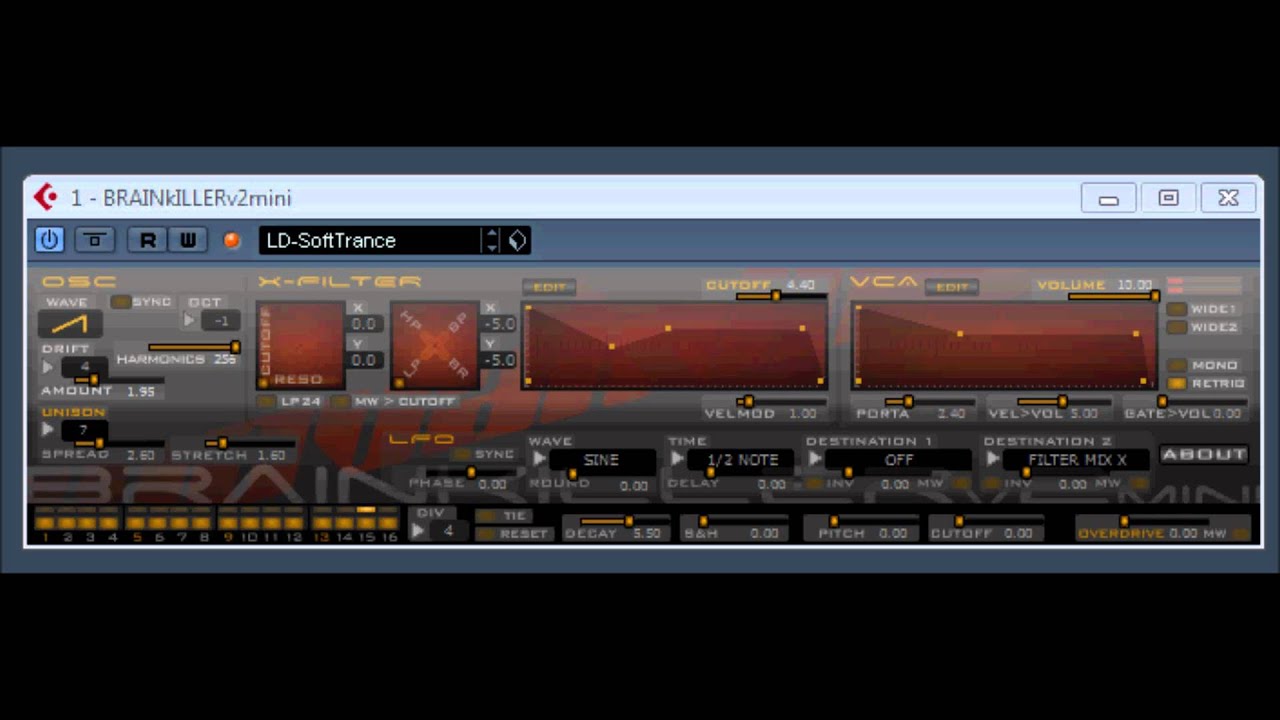Screen dimensions: 1280x720
Task: Click the X-FILTER EDIT button
Action: (x=549, y=287)
